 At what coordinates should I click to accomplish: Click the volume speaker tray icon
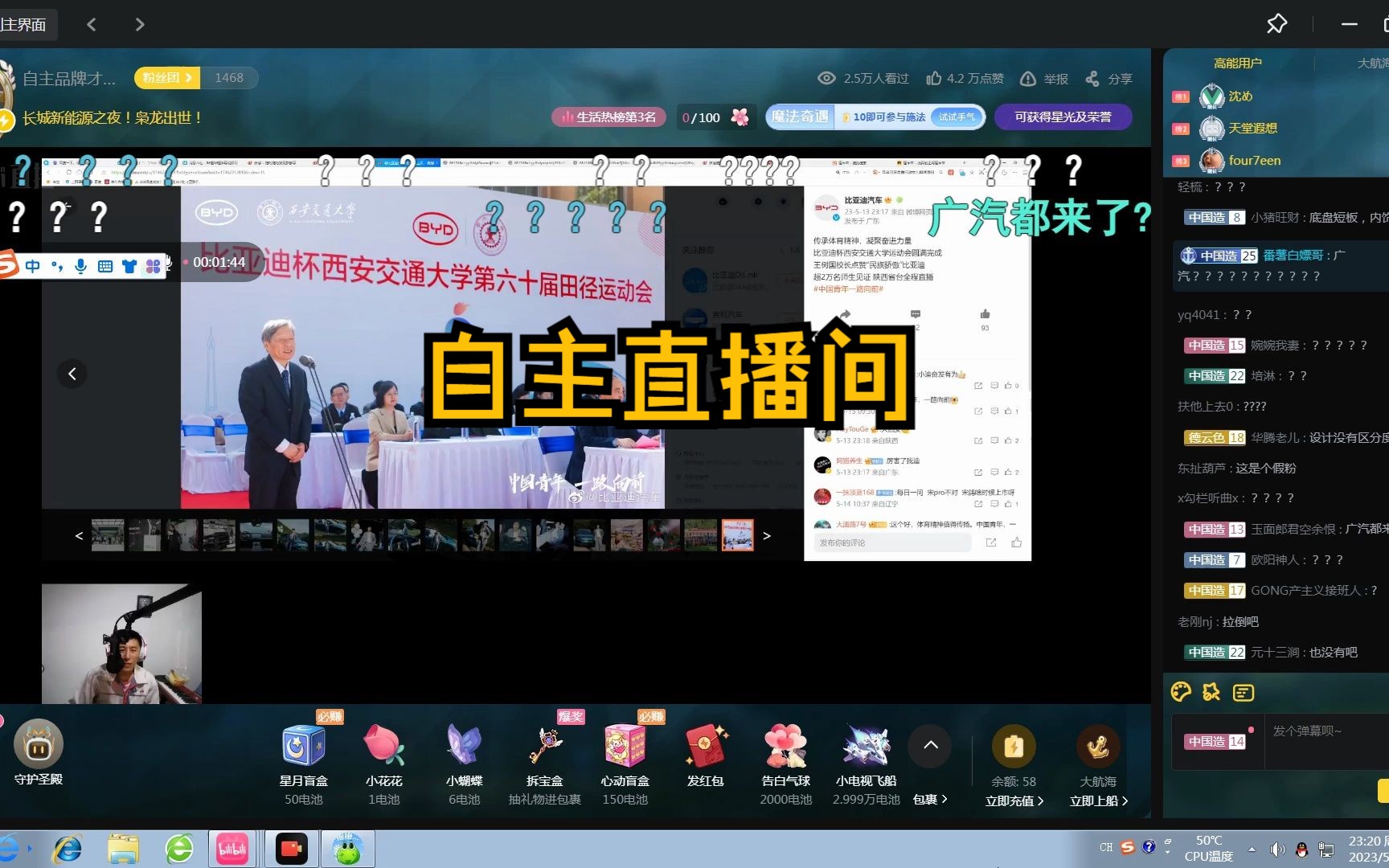point(1277,850)
